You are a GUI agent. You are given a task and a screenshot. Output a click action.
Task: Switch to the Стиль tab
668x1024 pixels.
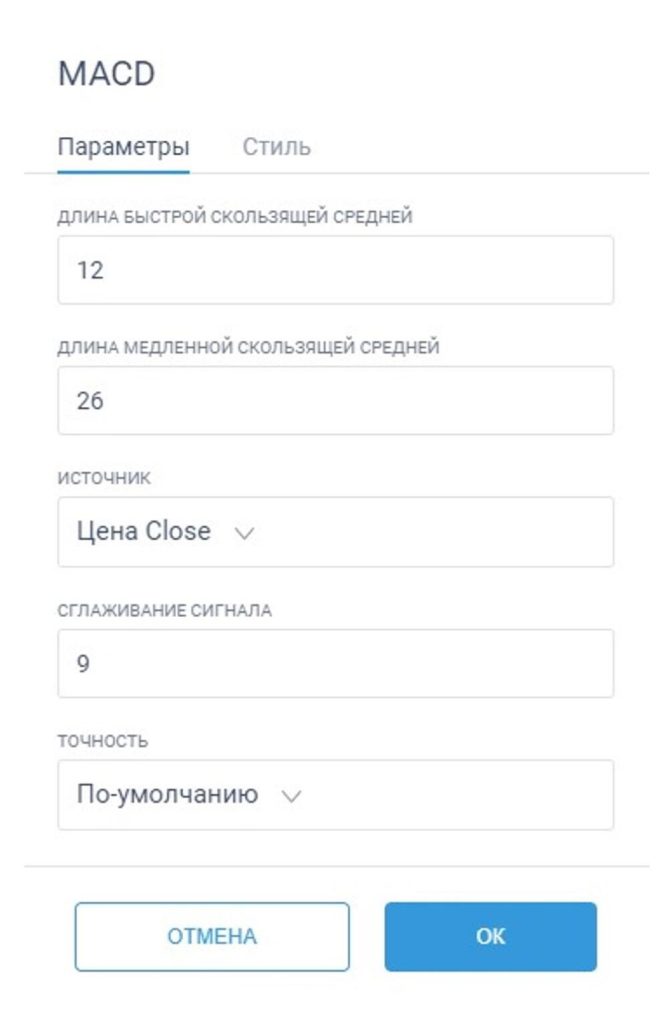276,147
